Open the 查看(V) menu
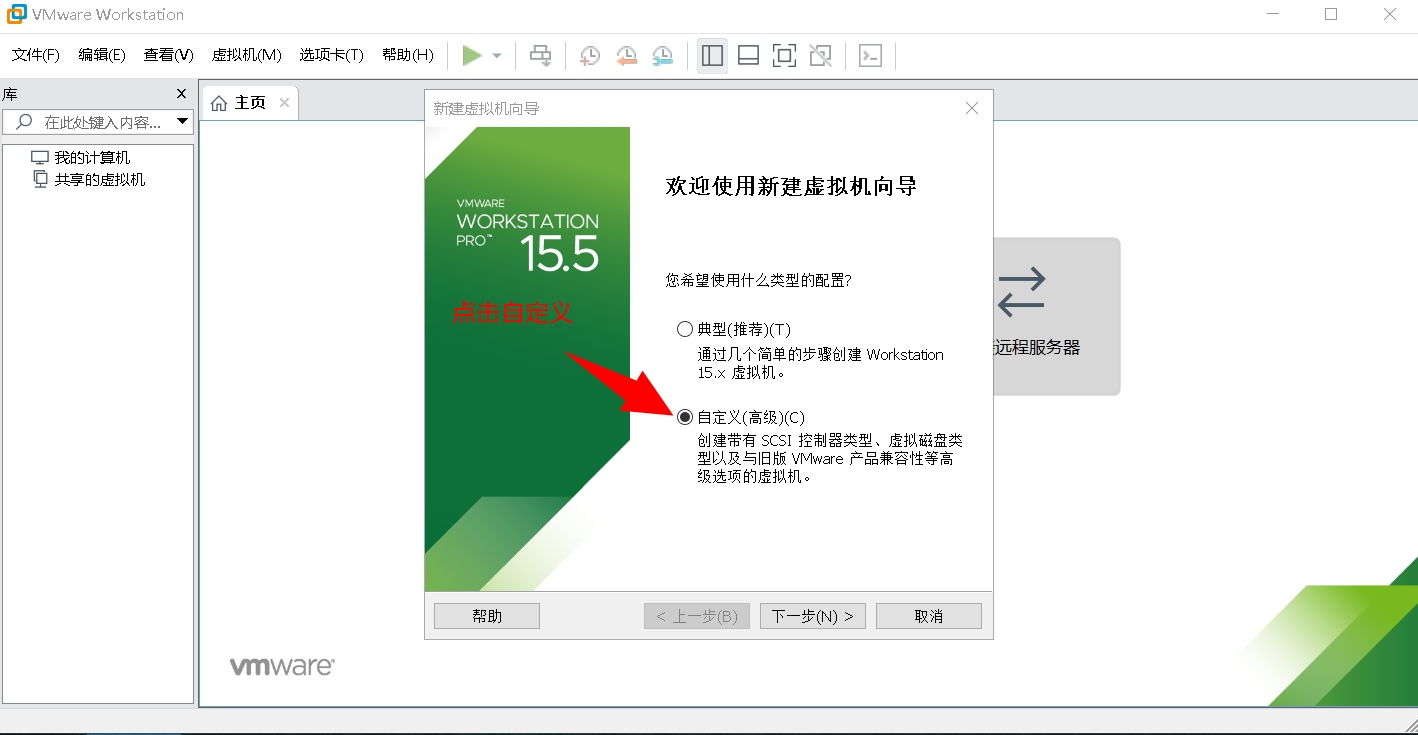The image size is (1418, 735). (x=168, y=55)
